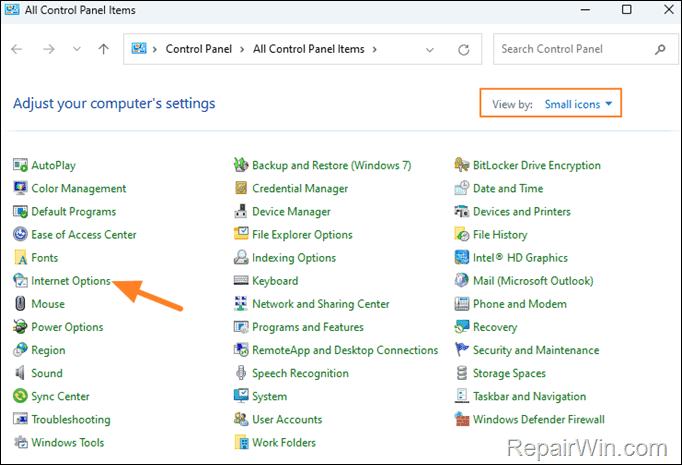The image size is (682, 465).
Task: Open the Ease of Access Center icon
Action: (20, 234)
